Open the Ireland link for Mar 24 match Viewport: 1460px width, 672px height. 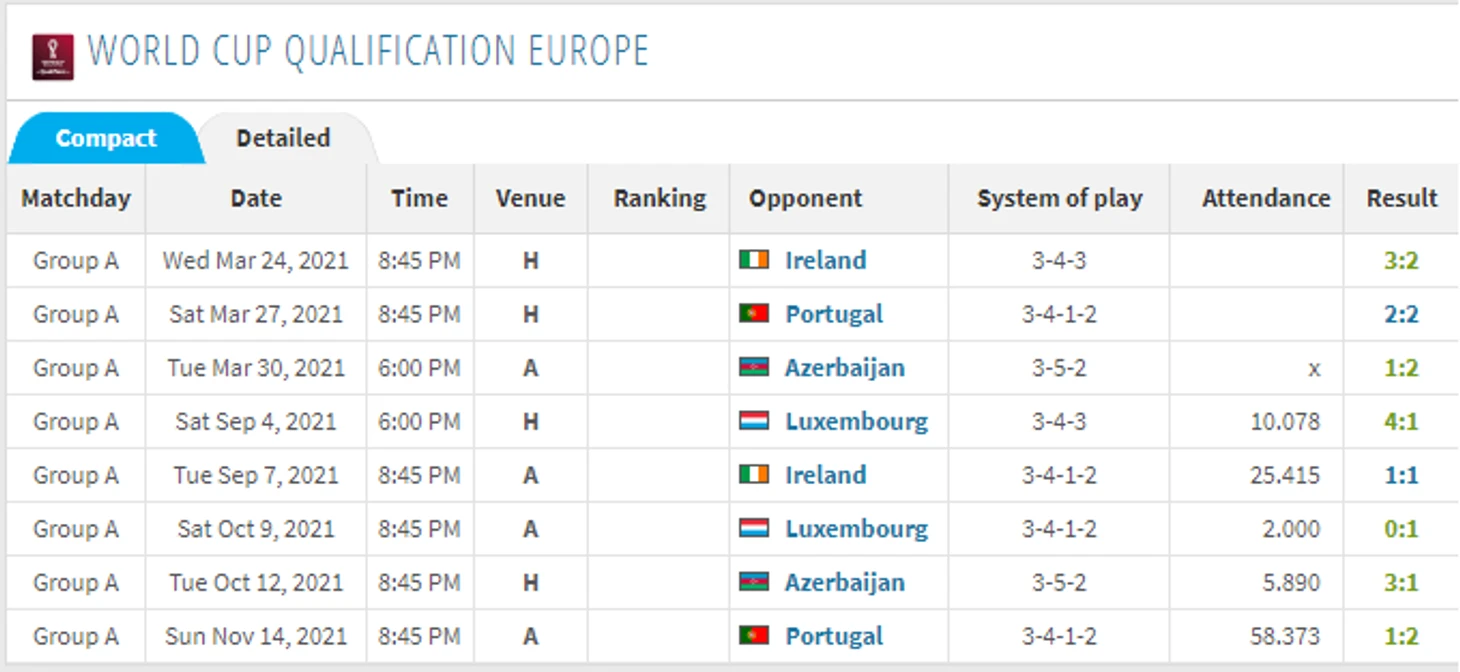pyautogui.click(x=825, y=260)
